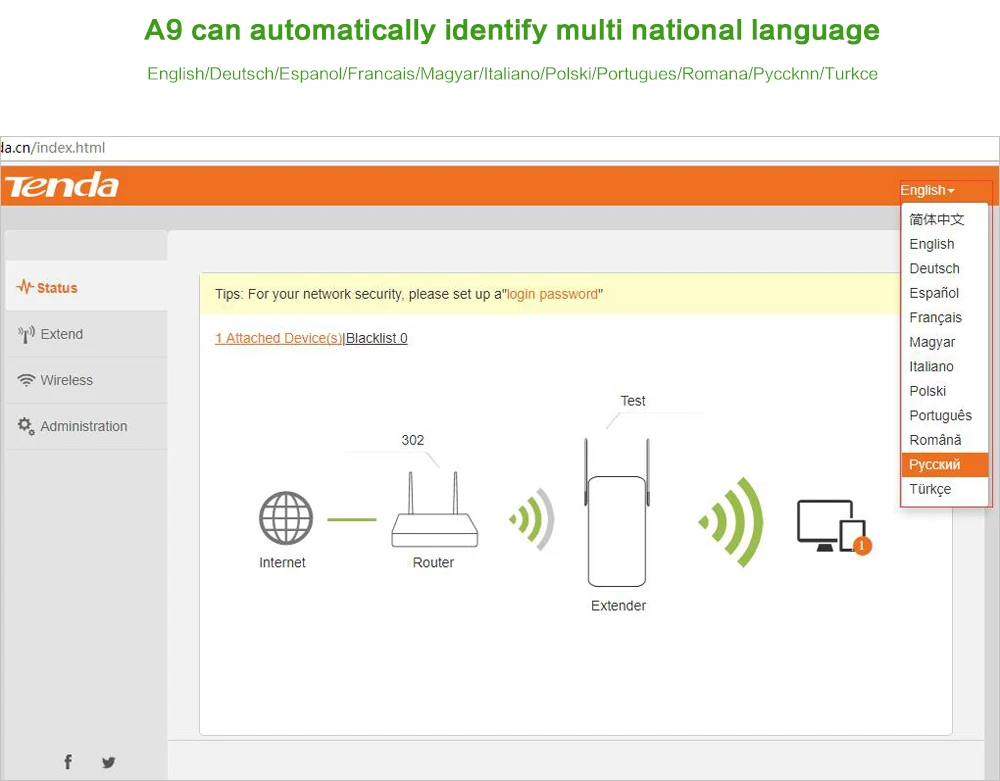Select Türkçe language option
The image size is (1000, 781).
click(945, 489)
